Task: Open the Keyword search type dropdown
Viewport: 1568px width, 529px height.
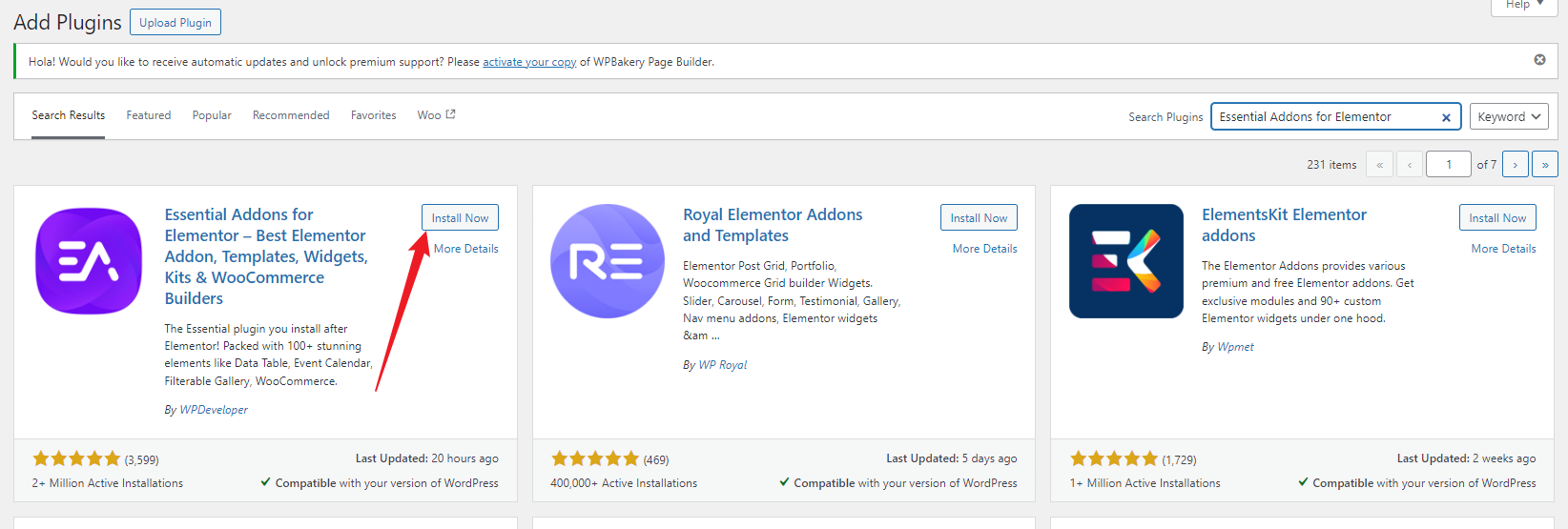Action: click(x=1508, y=116)
